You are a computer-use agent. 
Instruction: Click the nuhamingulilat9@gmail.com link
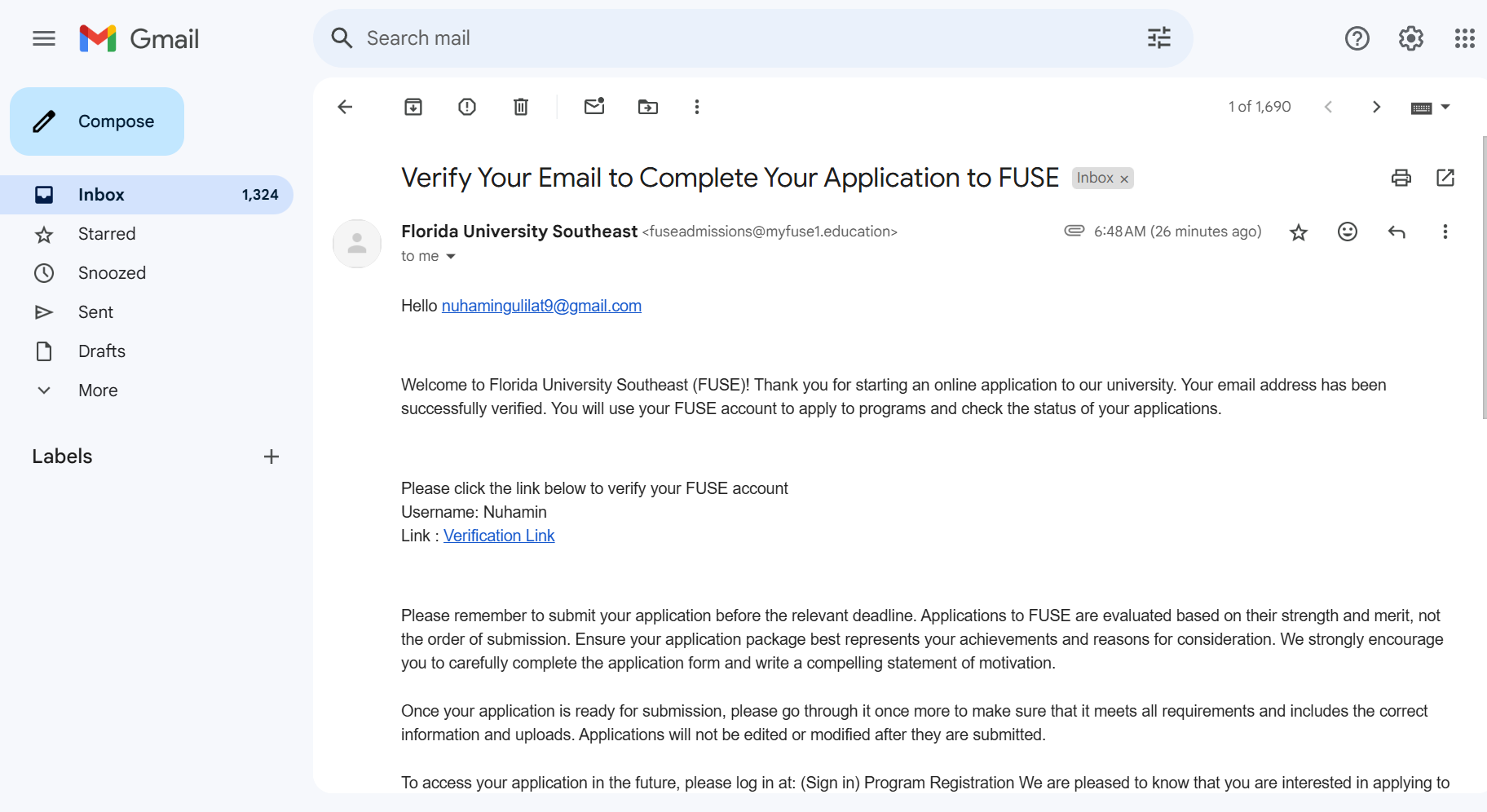(x=541, y=306)
